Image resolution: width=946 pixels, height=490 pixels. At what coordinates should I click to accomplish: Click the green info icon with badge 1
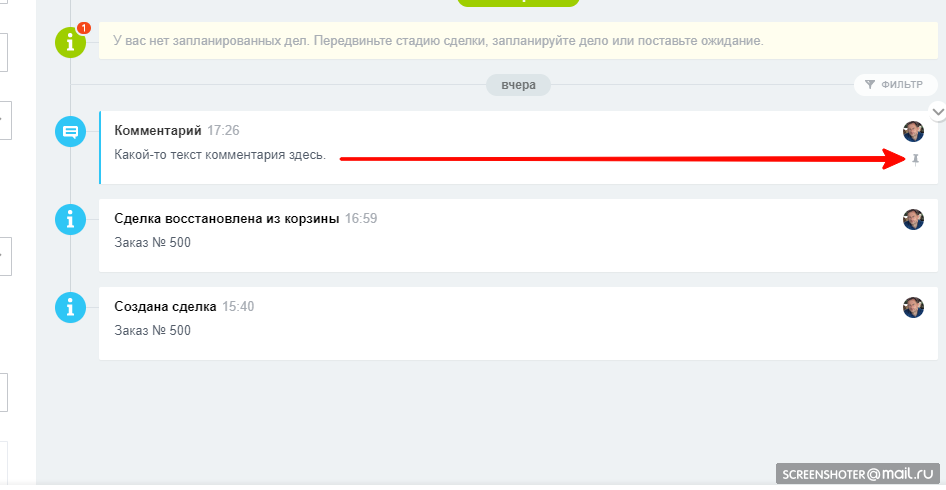[71, 42]
